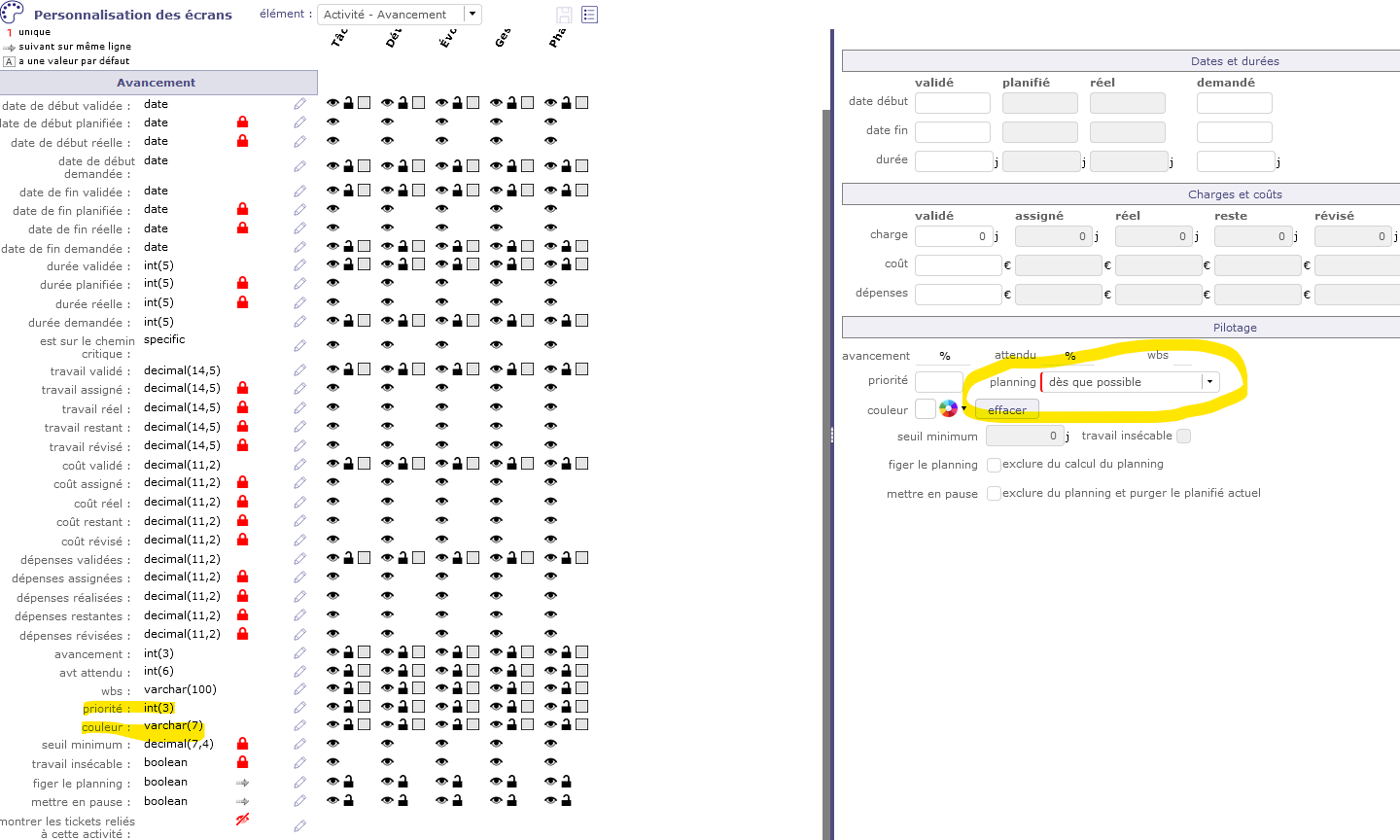The height and width of the screenshot is (840, 1400).
Task: Click the 'a une valeur par défaut' legend text
Action: (74, 60)
